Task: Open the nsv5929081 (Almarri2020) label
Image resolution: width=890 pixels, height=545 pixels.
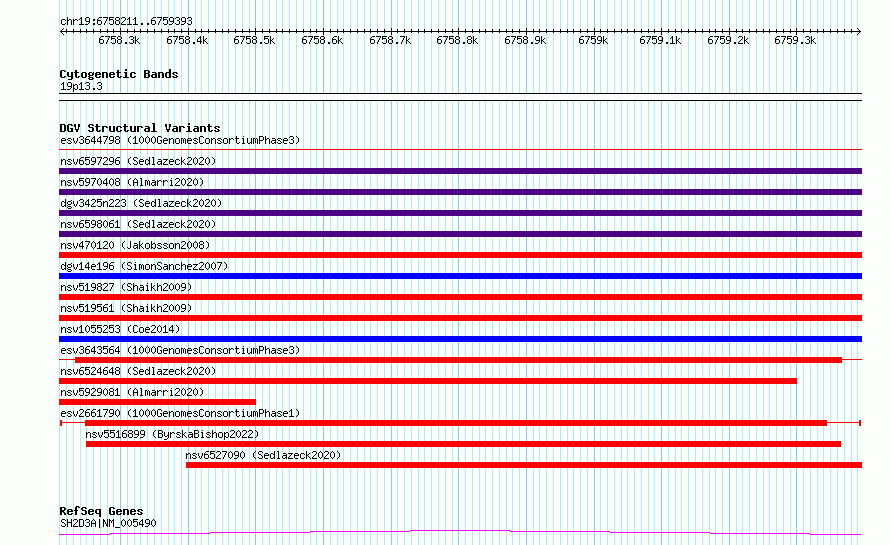Action: pyautogui.click(x=132, y=392)
